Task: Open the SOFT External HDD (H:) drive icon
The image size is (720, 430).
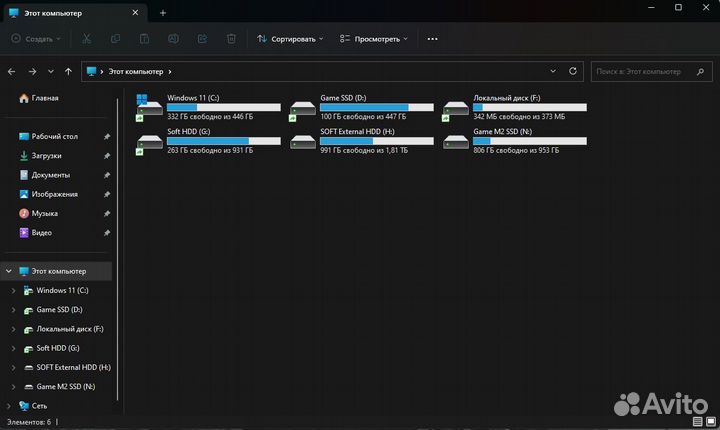Action: [x=303, y=142]
